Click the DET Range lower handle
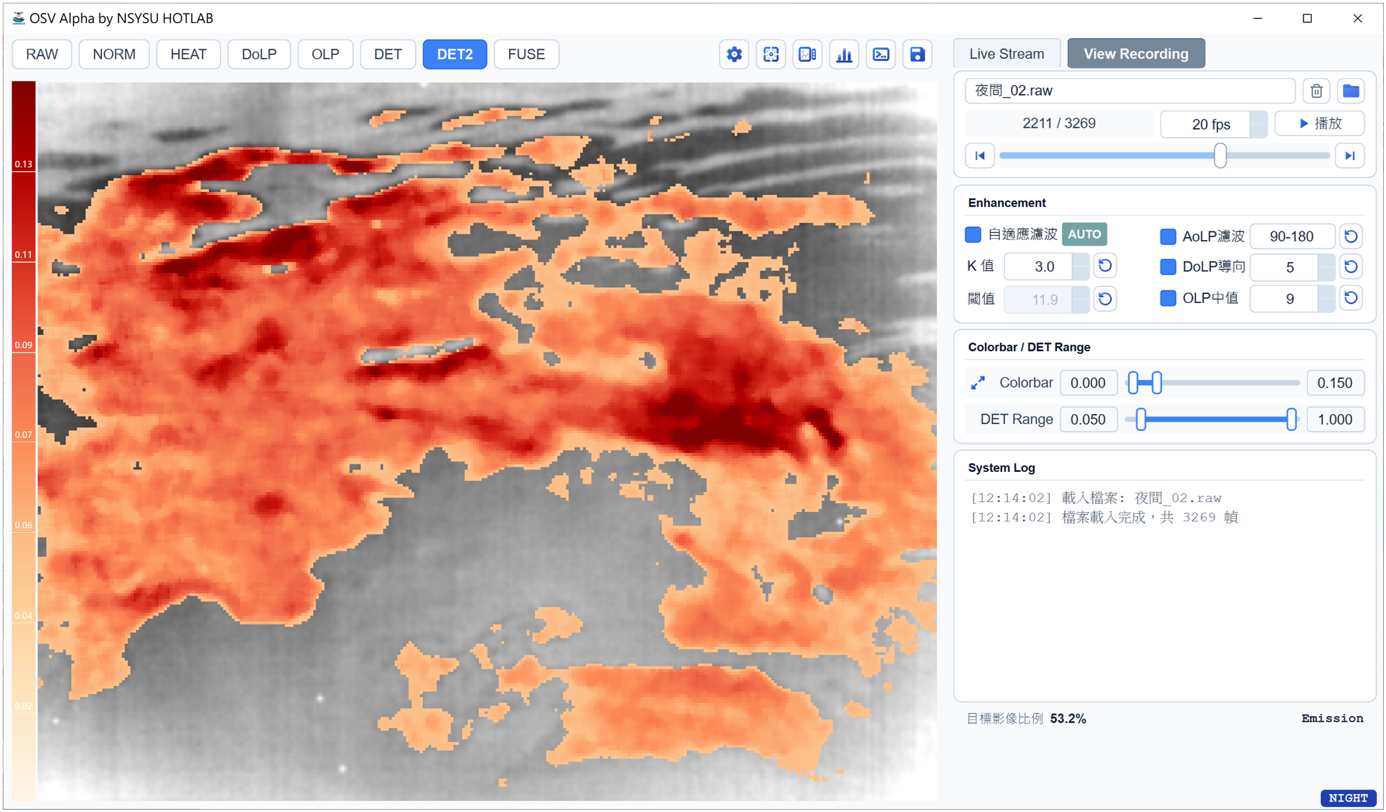 point(1141,420)
